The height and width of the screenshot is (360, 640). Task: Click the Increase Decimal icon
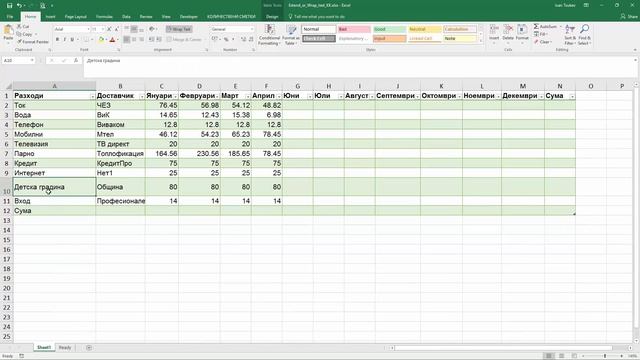pos(243,40)
